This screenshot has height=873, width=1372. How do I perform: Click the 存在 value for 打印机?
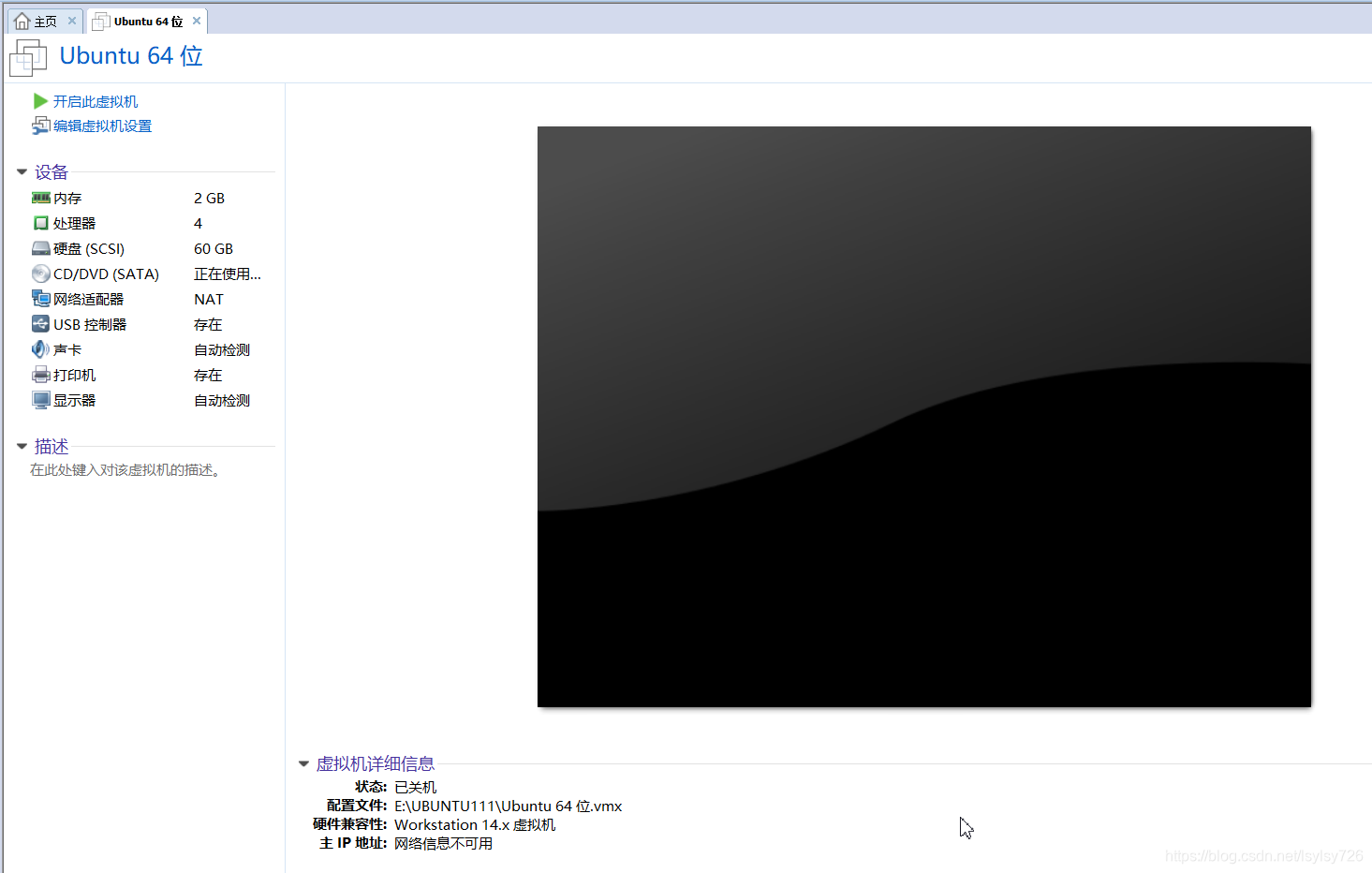pyautogui.click(x=208, y=375)
